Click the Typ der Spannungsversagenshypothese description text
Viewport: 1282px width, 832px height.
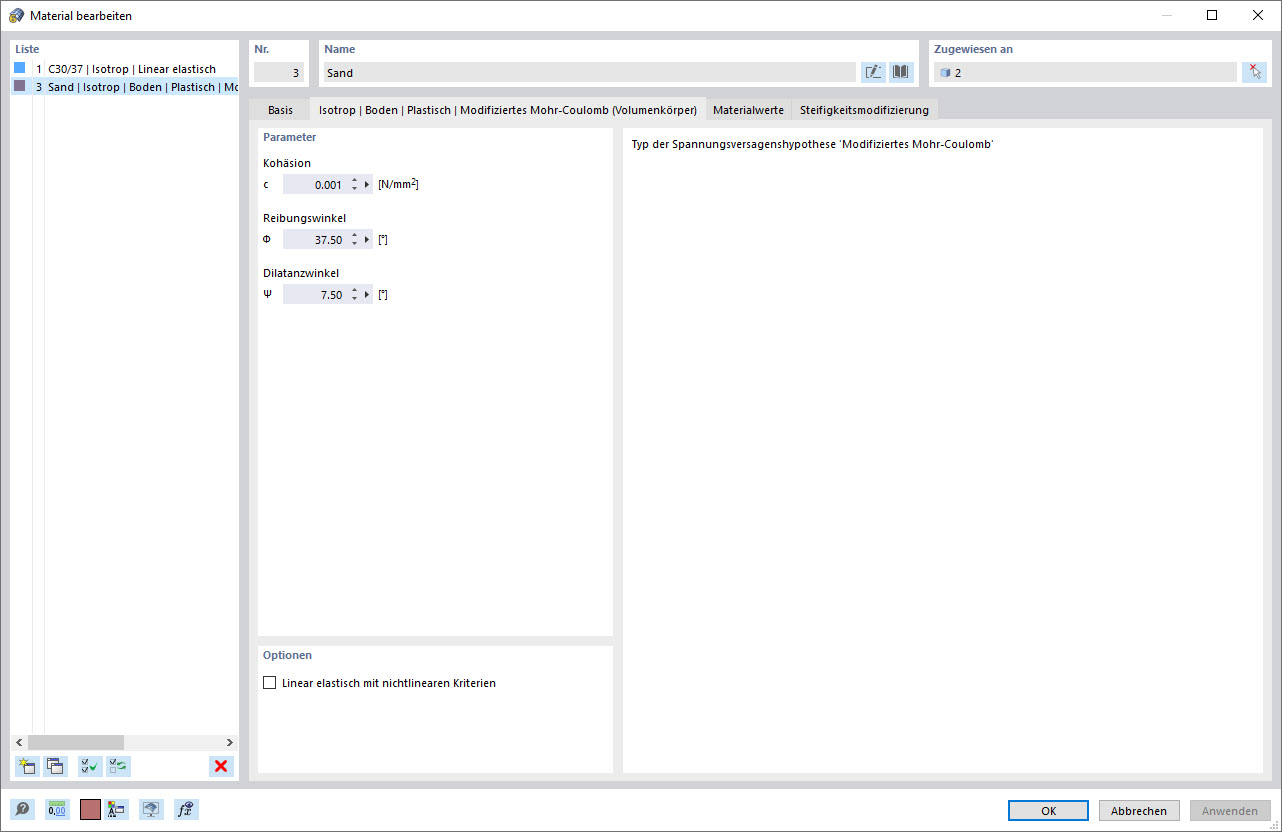click(812, 144)
